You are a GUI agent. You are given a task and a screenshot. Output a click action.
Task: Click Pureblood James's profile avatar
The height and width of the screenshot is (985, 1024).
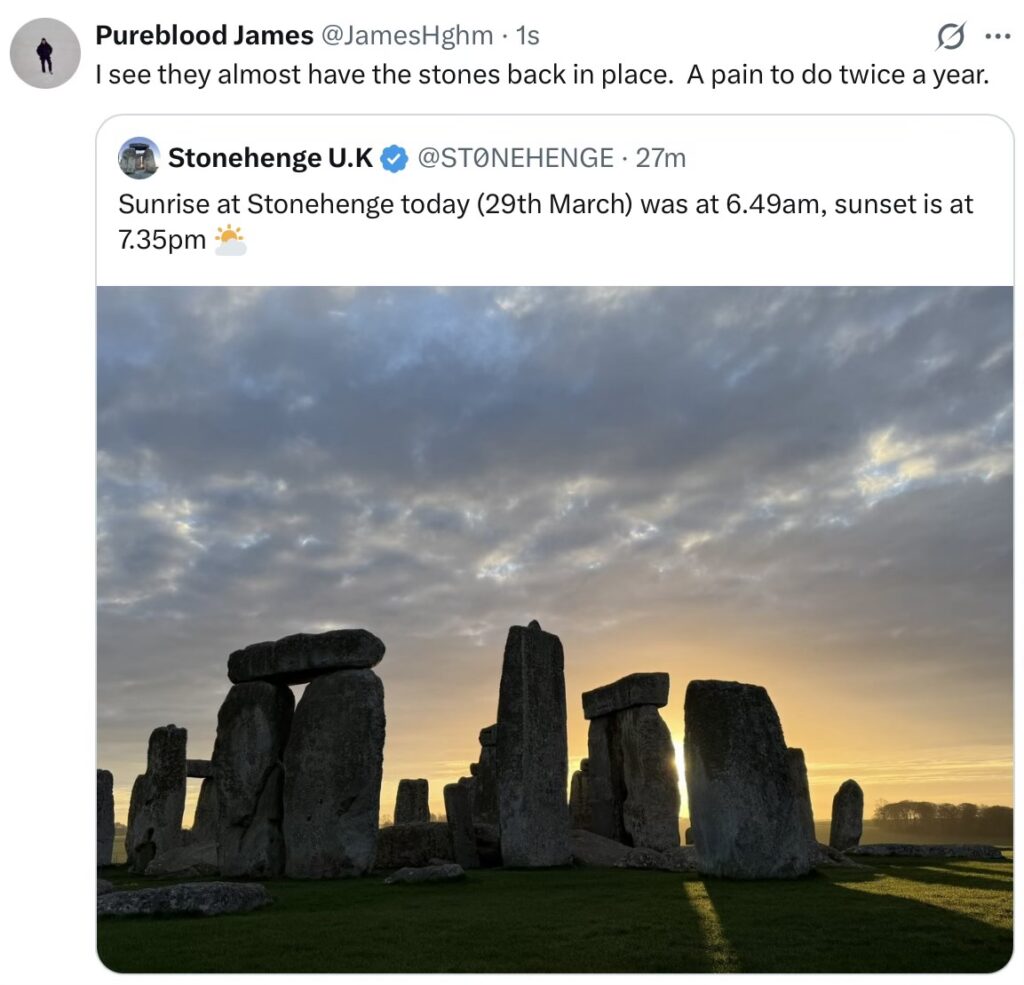tap(45, 53)
